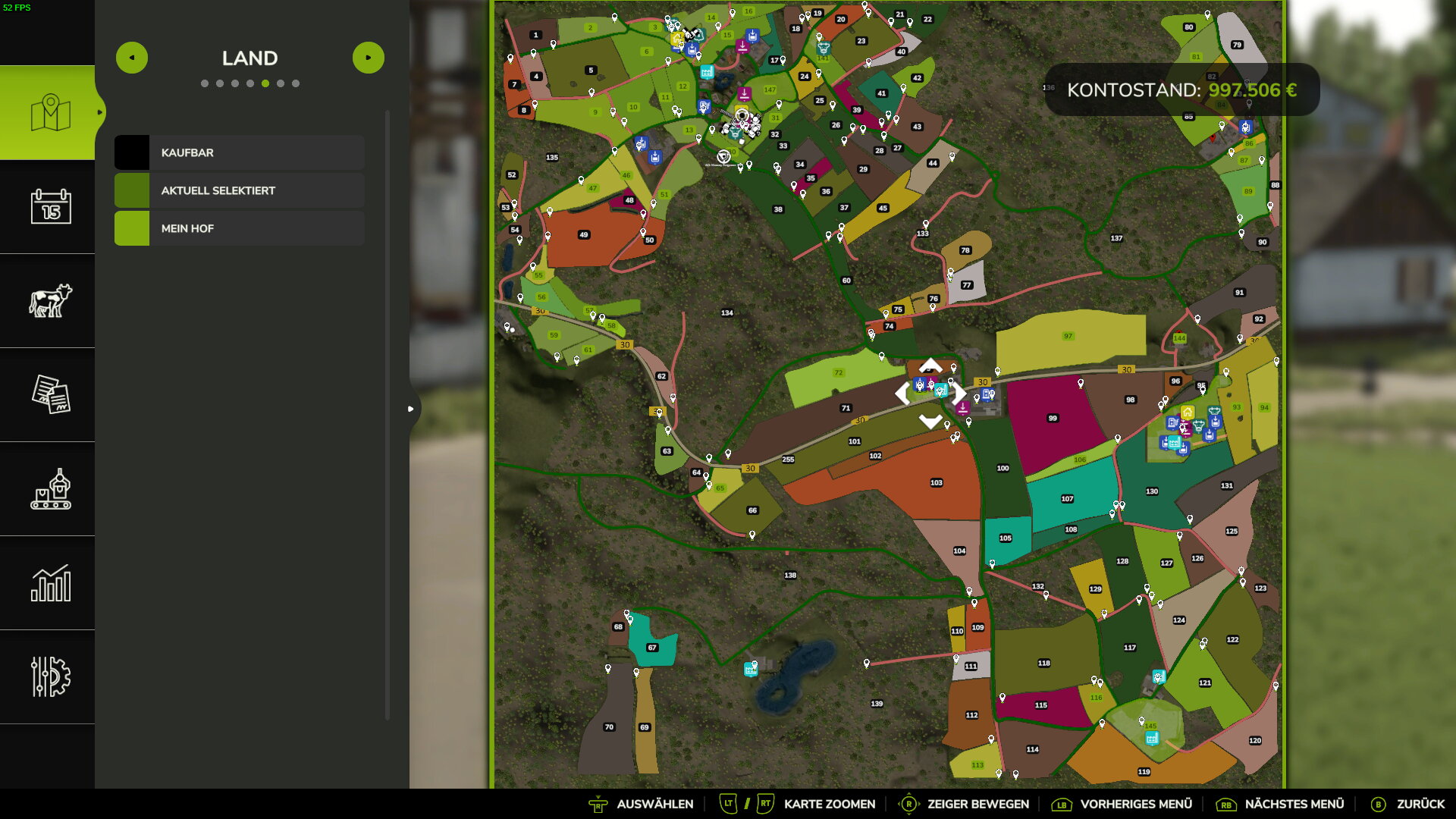Go to the previous map category arrow
Image resolution: width=1456 pixels, height=819 pixels.
click(x=132, y=58)
